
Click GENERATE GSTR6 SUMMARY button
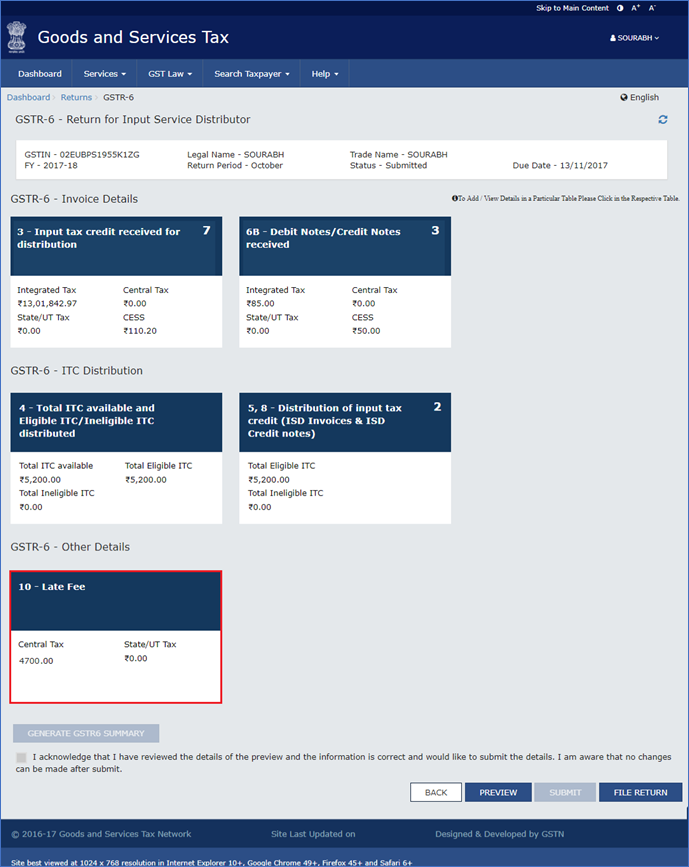coord(86,733)
